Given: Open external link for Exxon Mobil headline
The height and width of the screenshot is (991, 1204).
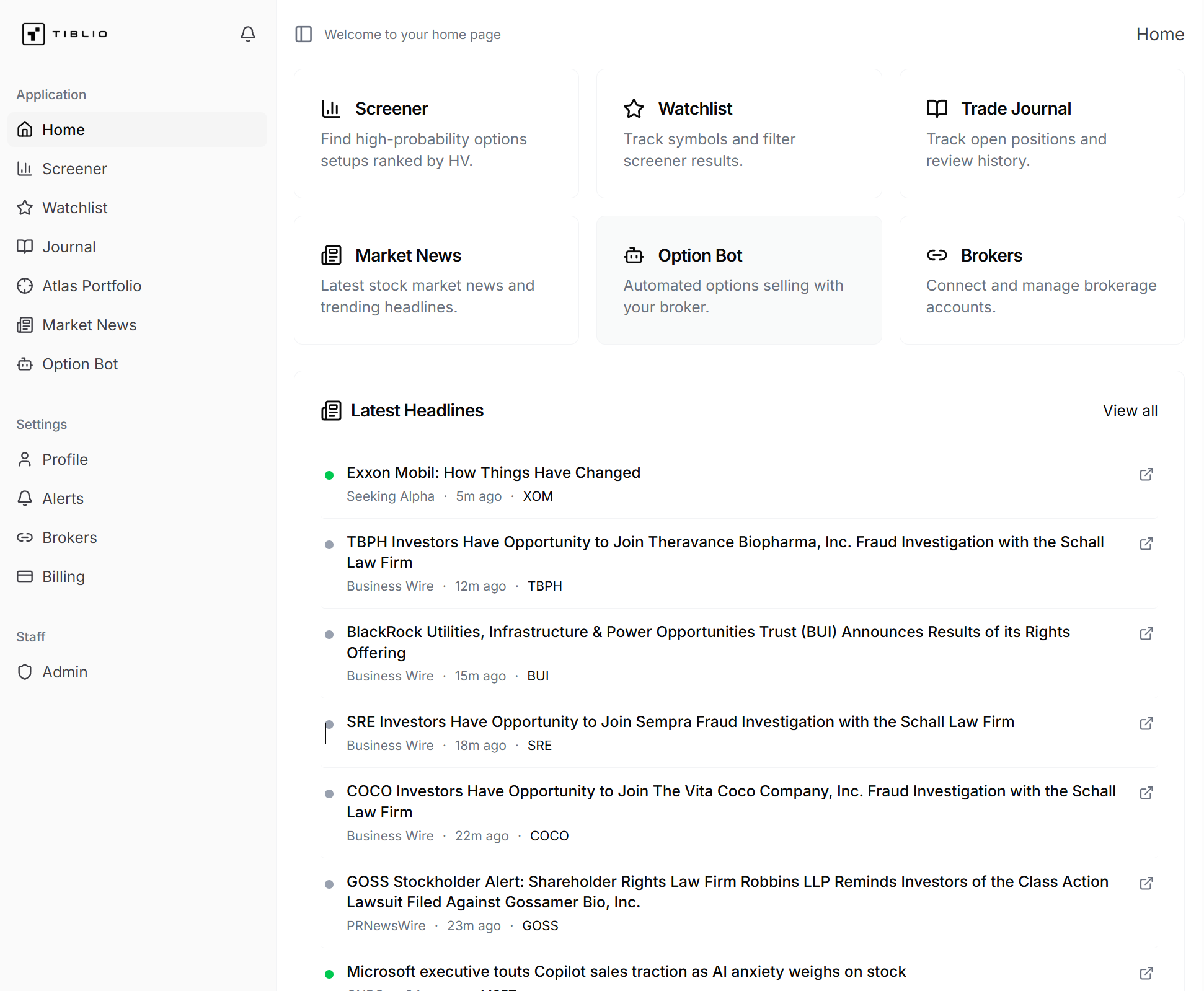Looking at the screenshot, I should 1146,474.
